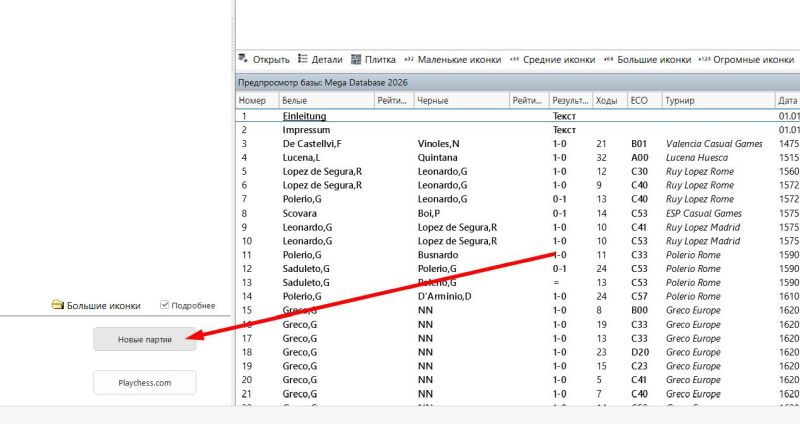Sort by the ECO column header

pos(644,101)
